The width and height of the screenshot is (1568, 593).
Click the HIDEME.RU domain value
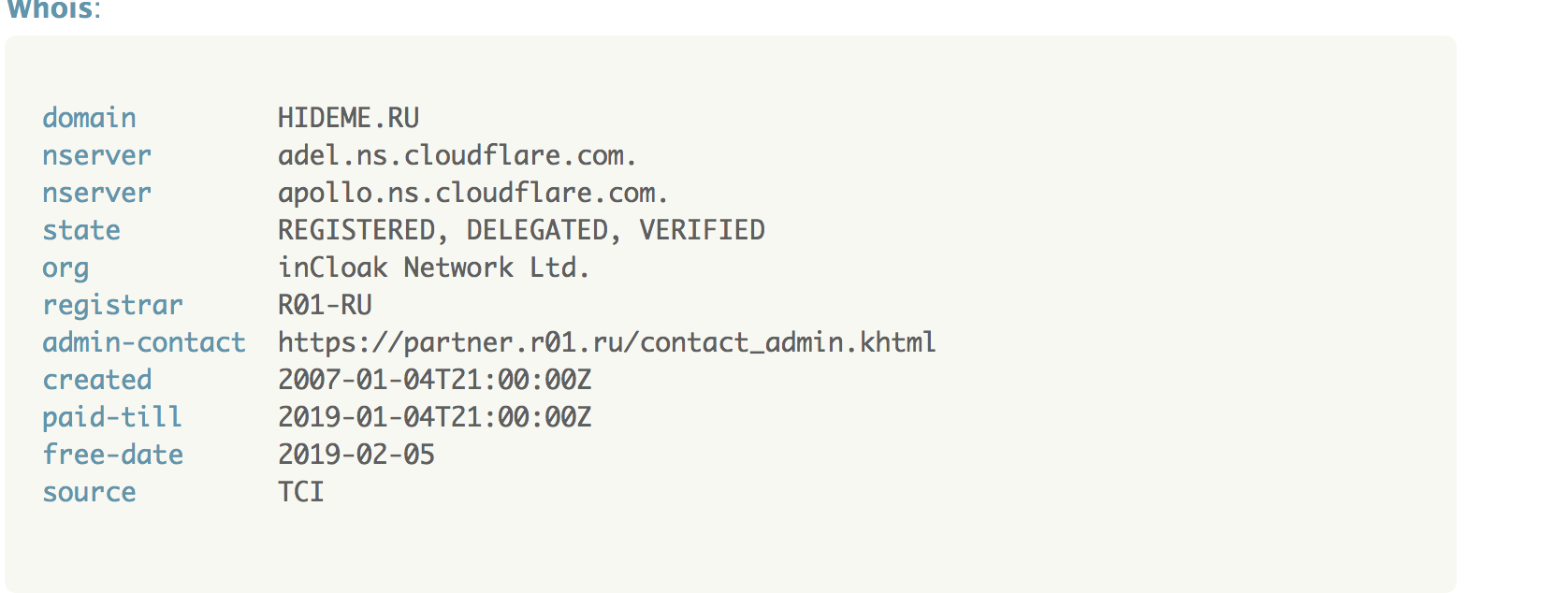click(x=348, y=118)
